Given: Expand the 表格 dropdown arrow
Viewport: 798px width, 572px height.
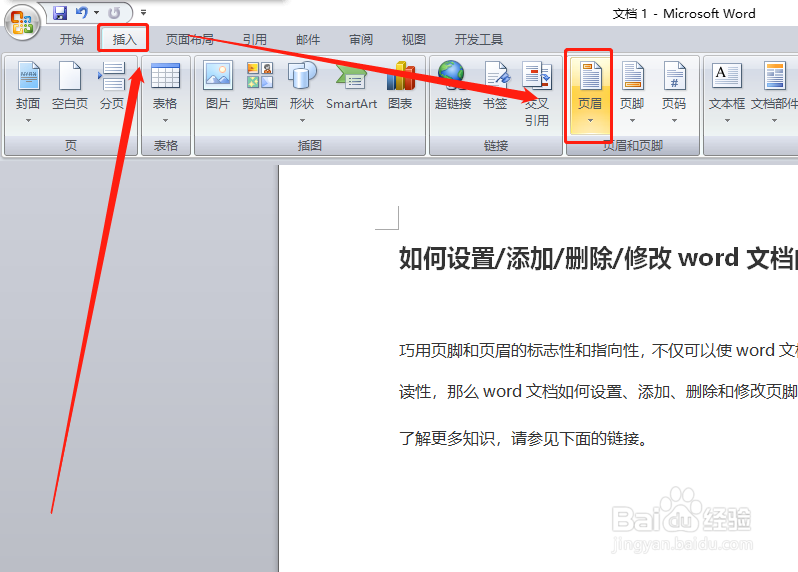Looking at the screenshot, I should pos(165,121).
